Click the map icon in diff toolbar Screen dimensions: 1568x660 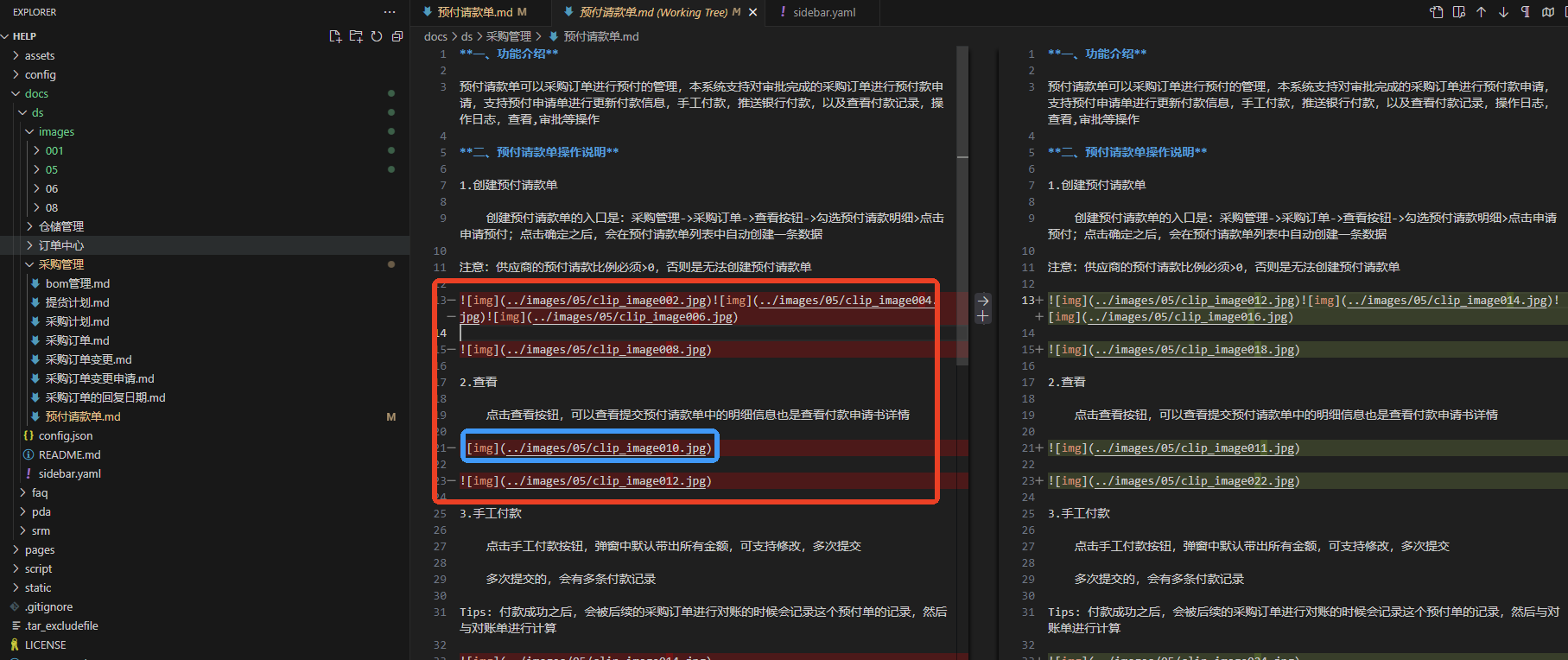pos(1548,12)
